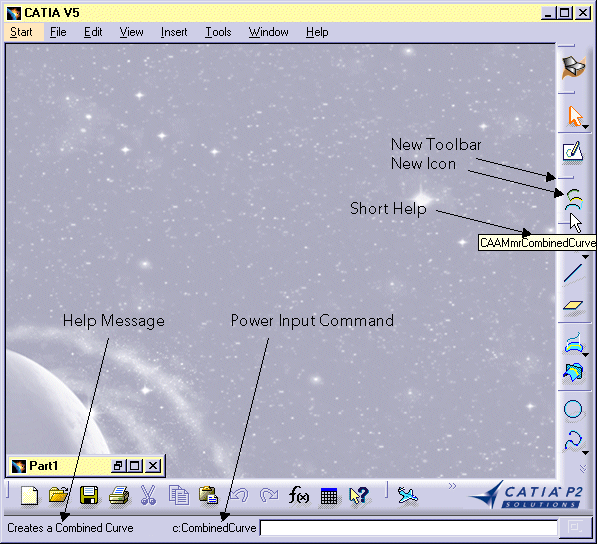Image resolution: width=597 pixels, height=544 pixels.
Task: Select the Line tool icon
Action: (573, 273)
